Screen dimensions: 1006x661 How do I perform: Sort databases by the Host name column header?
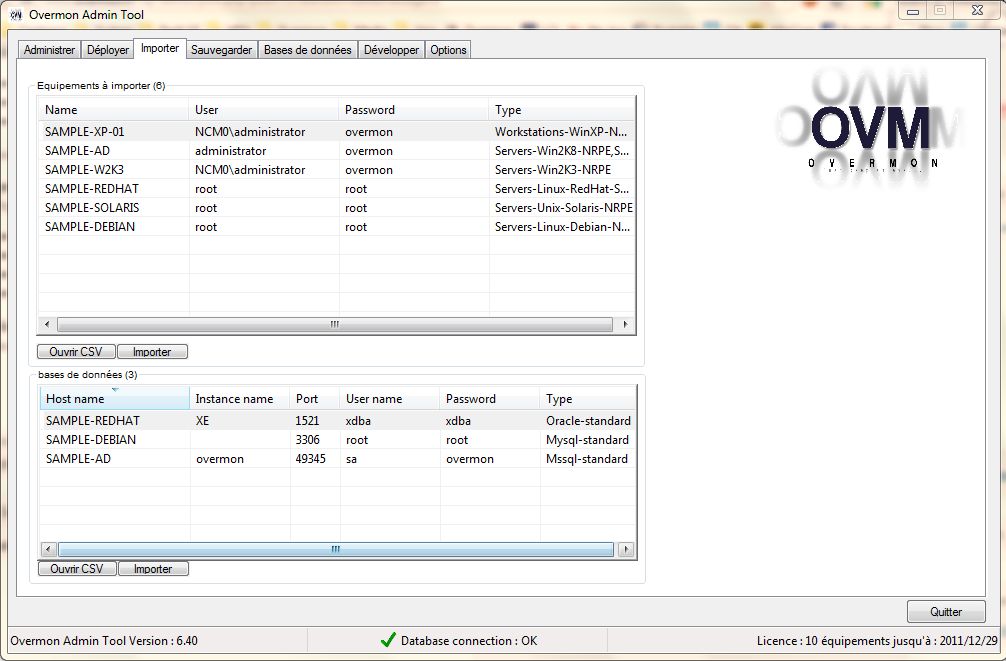pyautogui.click(x=113, y=399)
